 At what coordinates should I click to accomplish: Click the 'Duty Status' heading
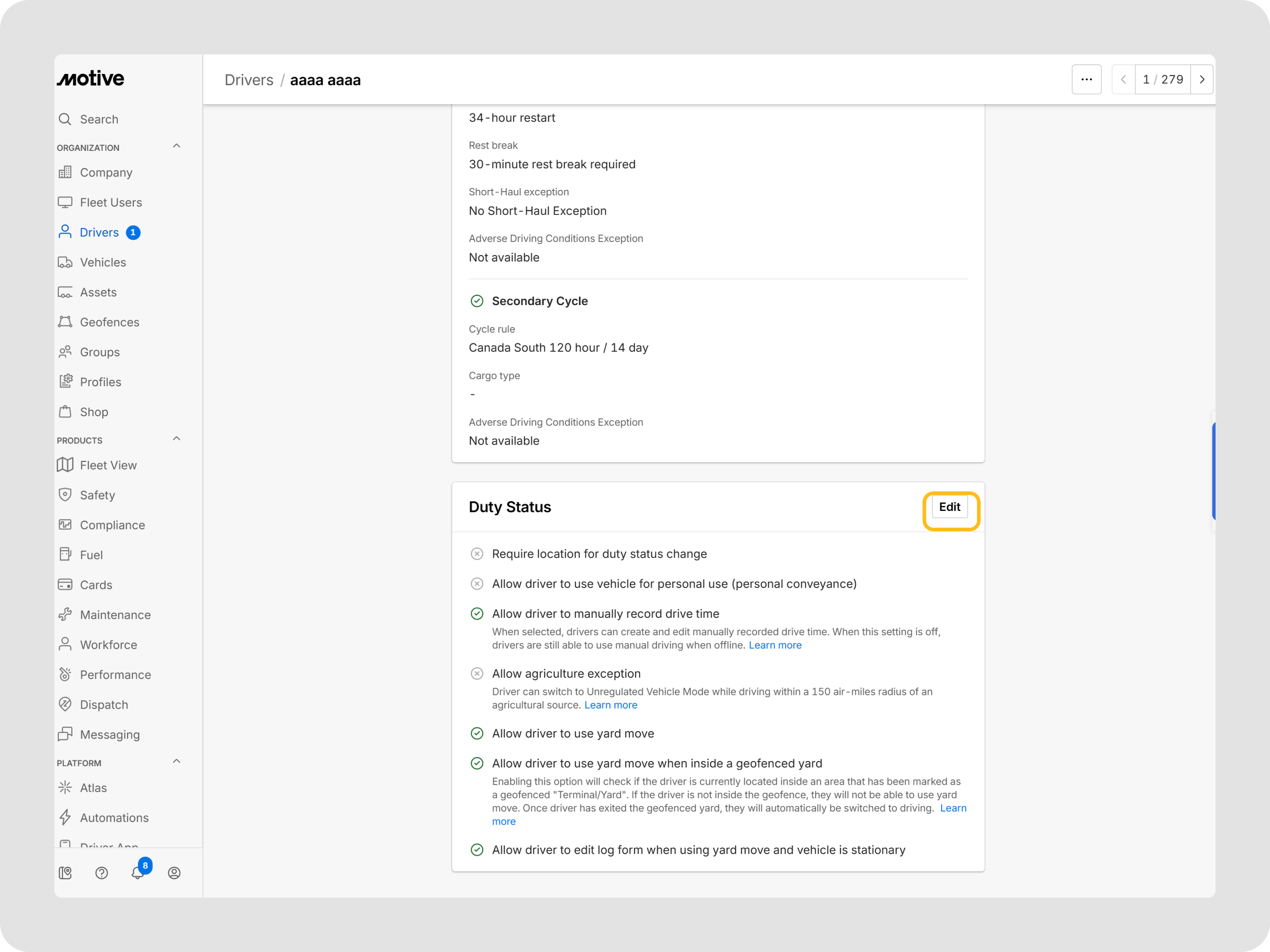510,507
